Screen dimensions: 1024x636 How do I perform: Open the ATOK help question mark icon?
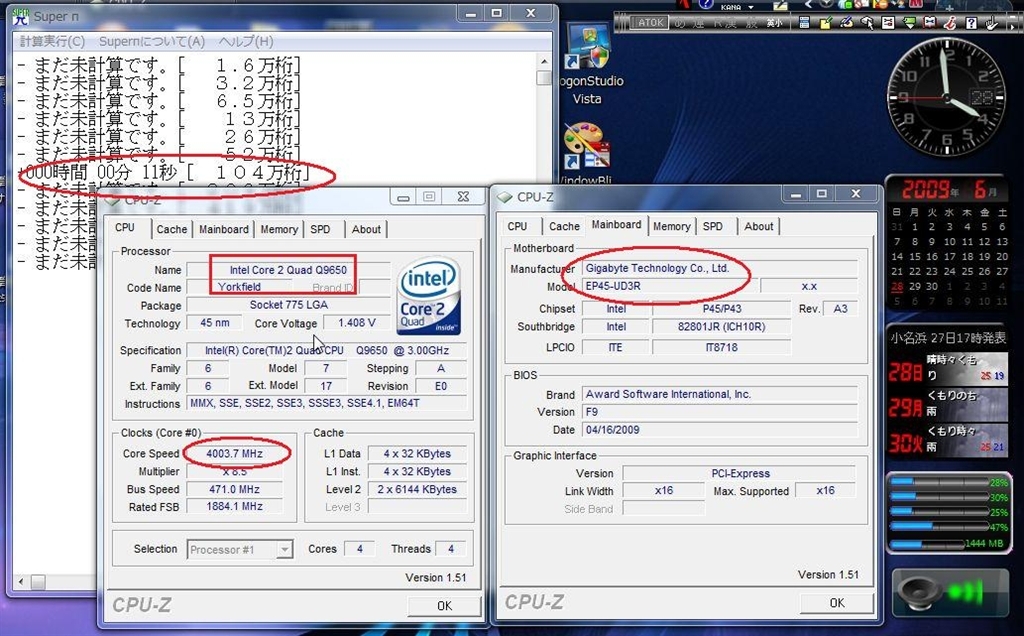[971, 23]
